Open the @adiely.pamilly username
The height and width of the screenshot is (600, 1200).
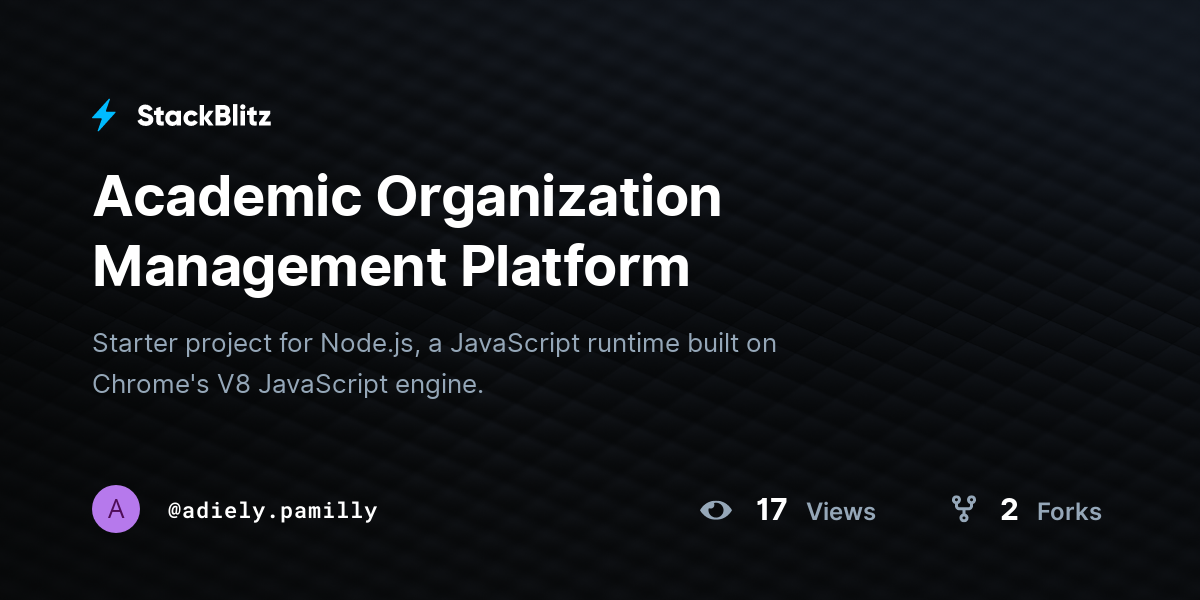[x=272, y=511]
